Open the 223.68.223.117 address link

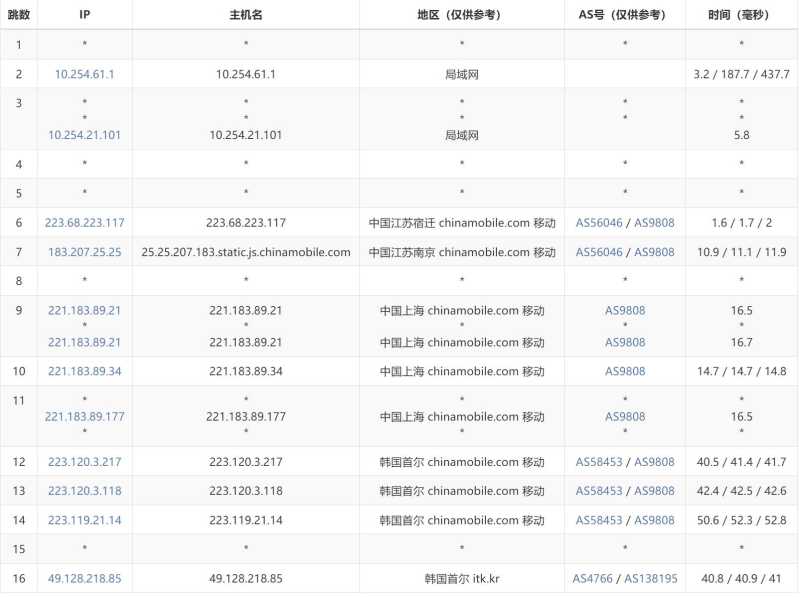click(x=84, y=223)
